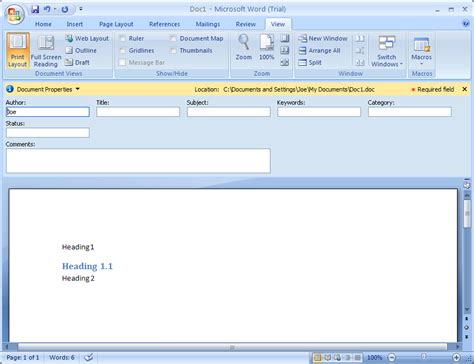Image resolution: width=474 pixels, height=364 pixels.
Task: Select Print Layout view
Action: [x=17, y=50]
